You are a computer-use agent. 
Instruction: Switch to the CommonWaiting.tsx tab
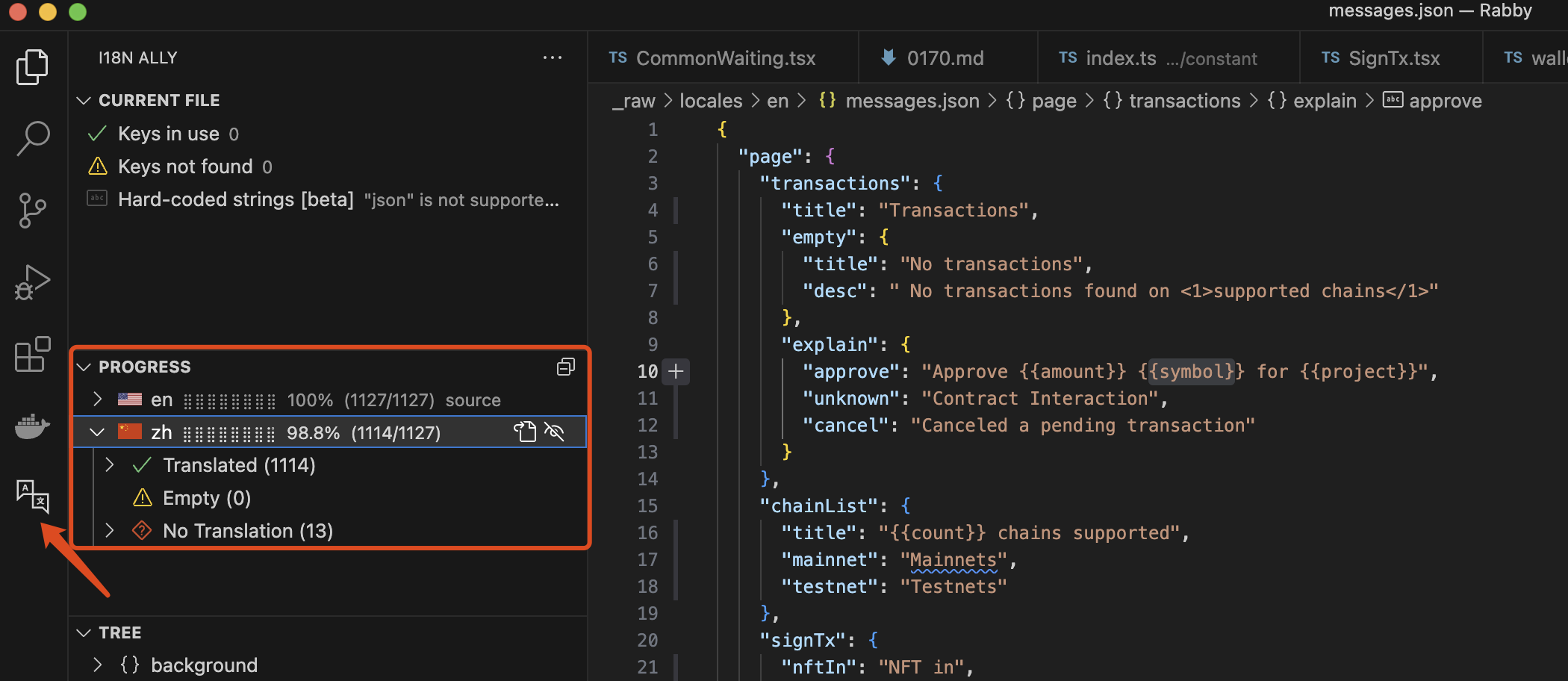click(723, 57)
